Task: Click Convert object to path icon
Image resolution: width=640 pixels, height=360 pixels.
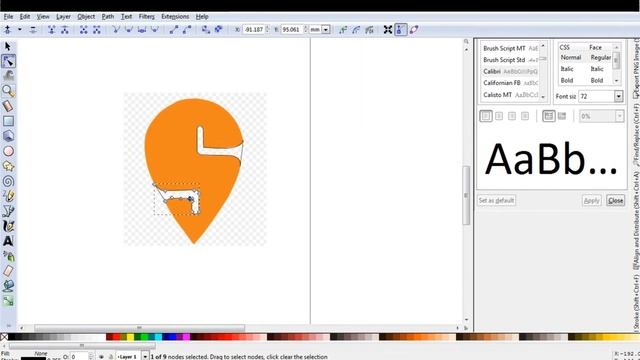Action: [x=206, y=29]
